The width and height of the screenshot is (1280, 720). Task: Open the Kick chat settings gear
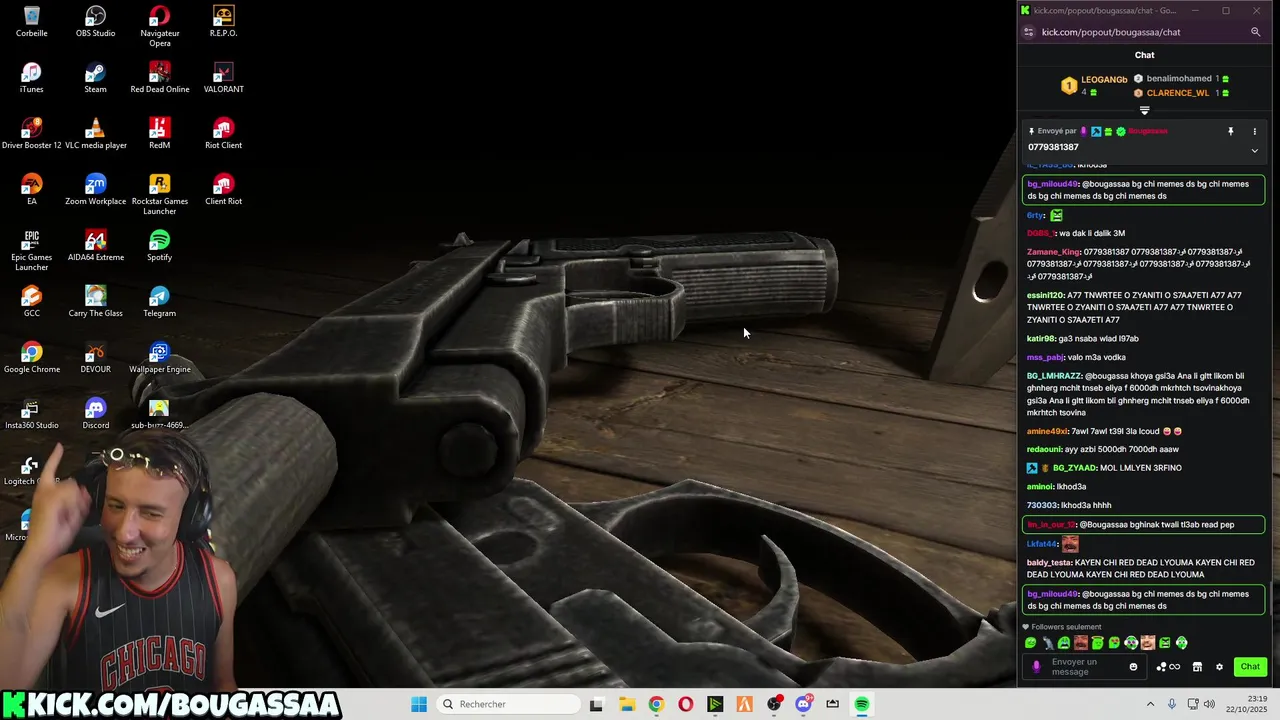click(x=1219, y=667)
